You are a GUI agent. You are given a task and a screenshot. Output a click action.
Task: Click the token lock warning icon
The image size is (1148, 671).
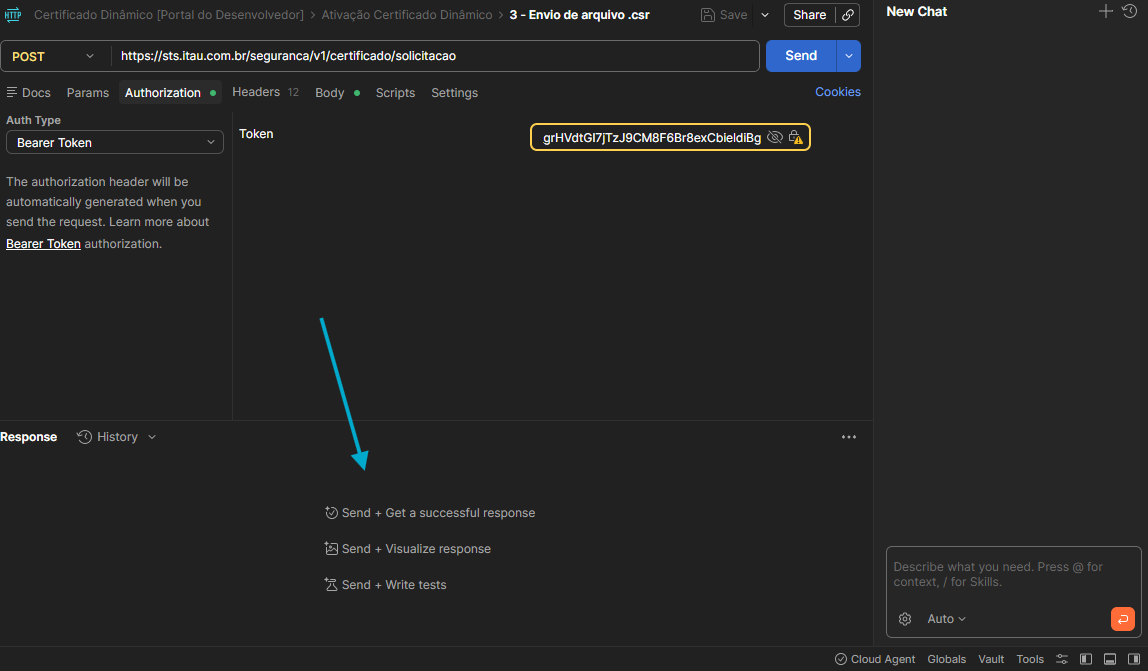[796, 138]
